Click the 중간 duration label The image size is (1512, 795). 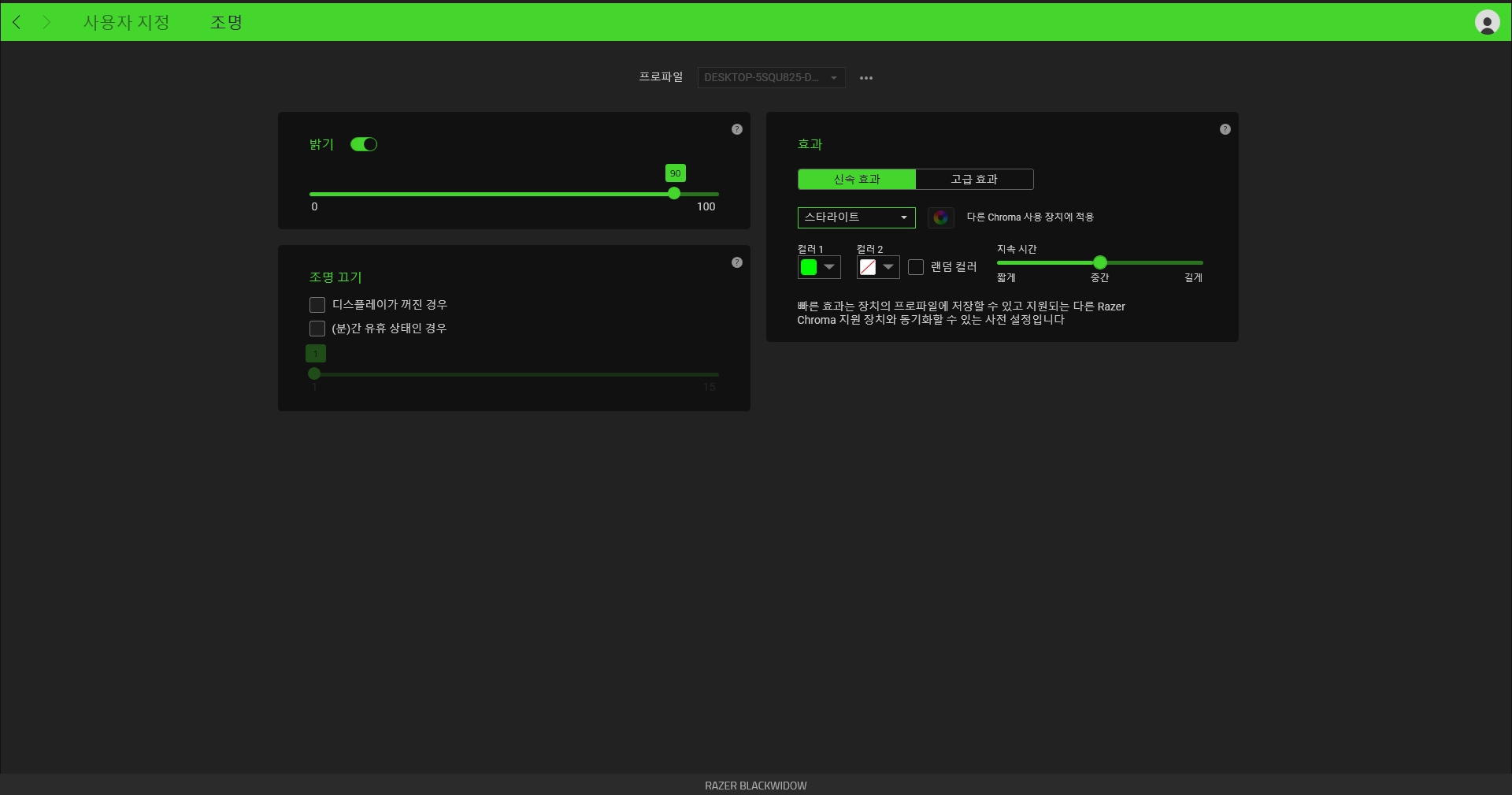coord(1099,277)
